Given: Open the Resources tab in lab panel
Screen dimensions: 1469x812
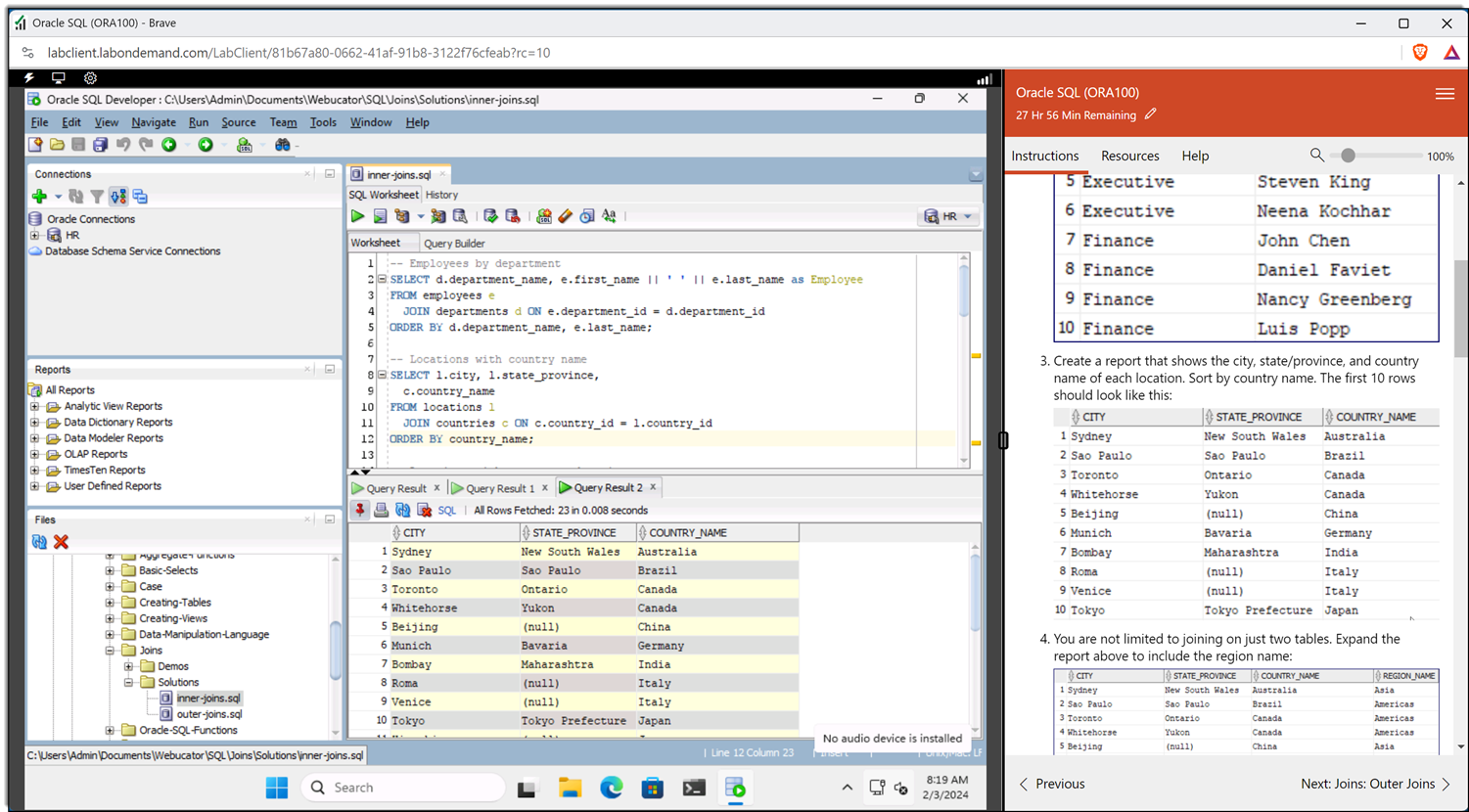Looking at the screenshot, I should pos(1129,156).
